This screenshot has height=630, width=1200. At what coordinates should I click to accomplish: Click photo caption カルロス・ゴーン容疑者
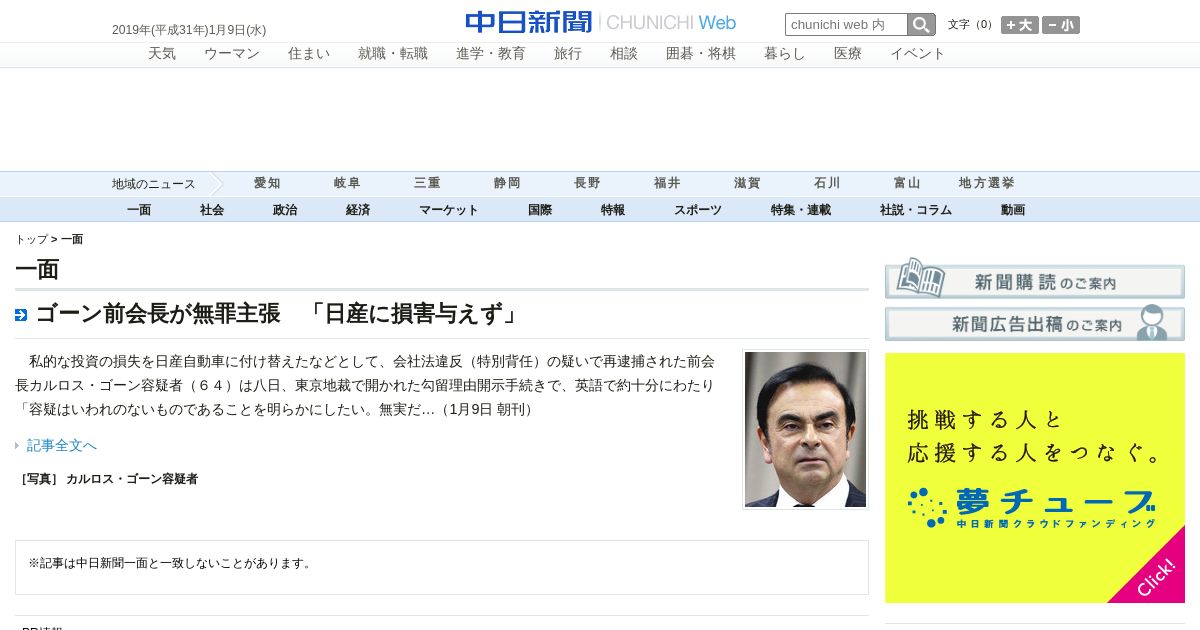[132, 479]
